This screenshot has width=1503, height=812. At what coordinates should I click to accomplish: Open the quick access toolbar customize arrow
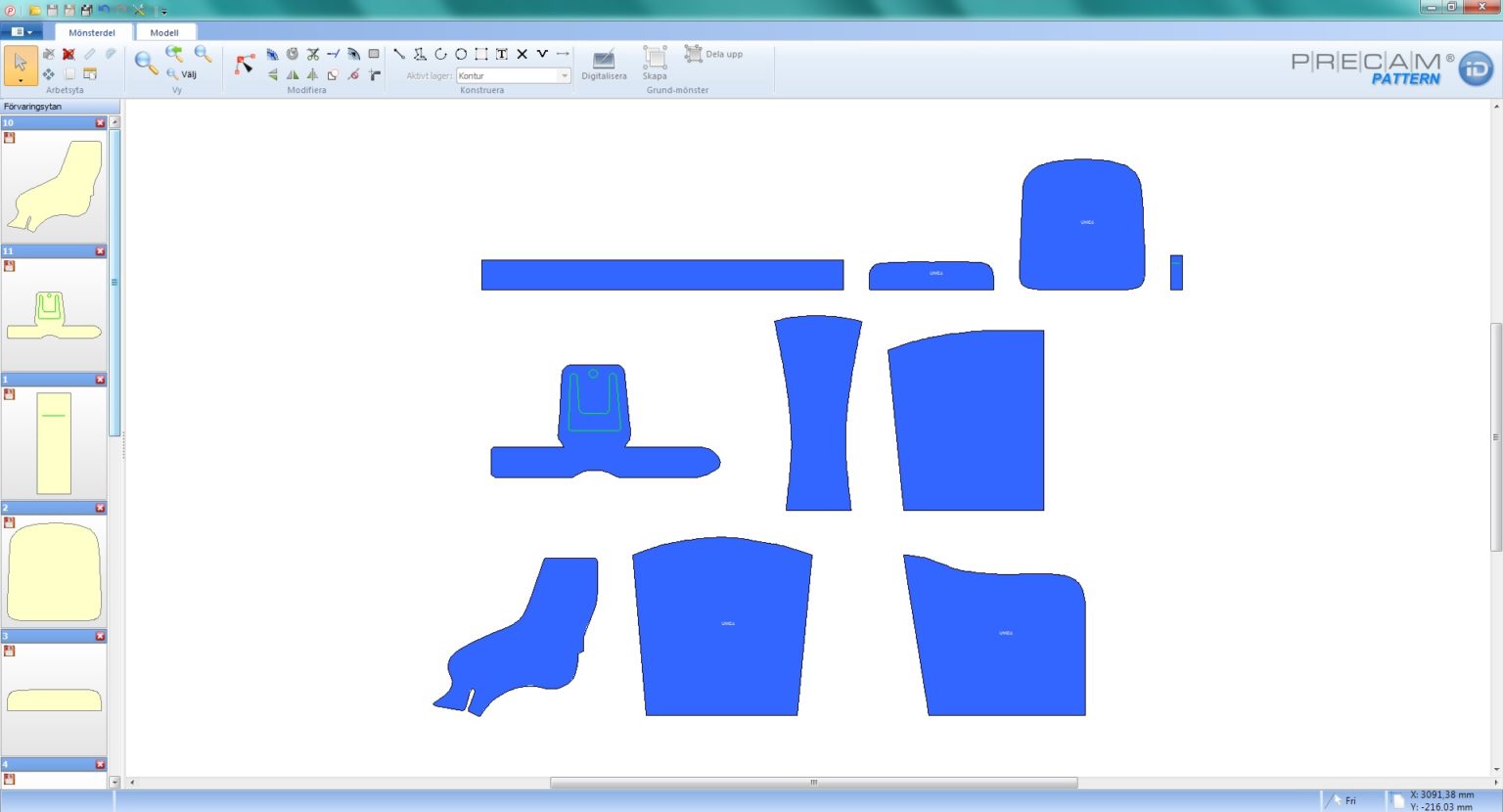(x=163, y=11)
